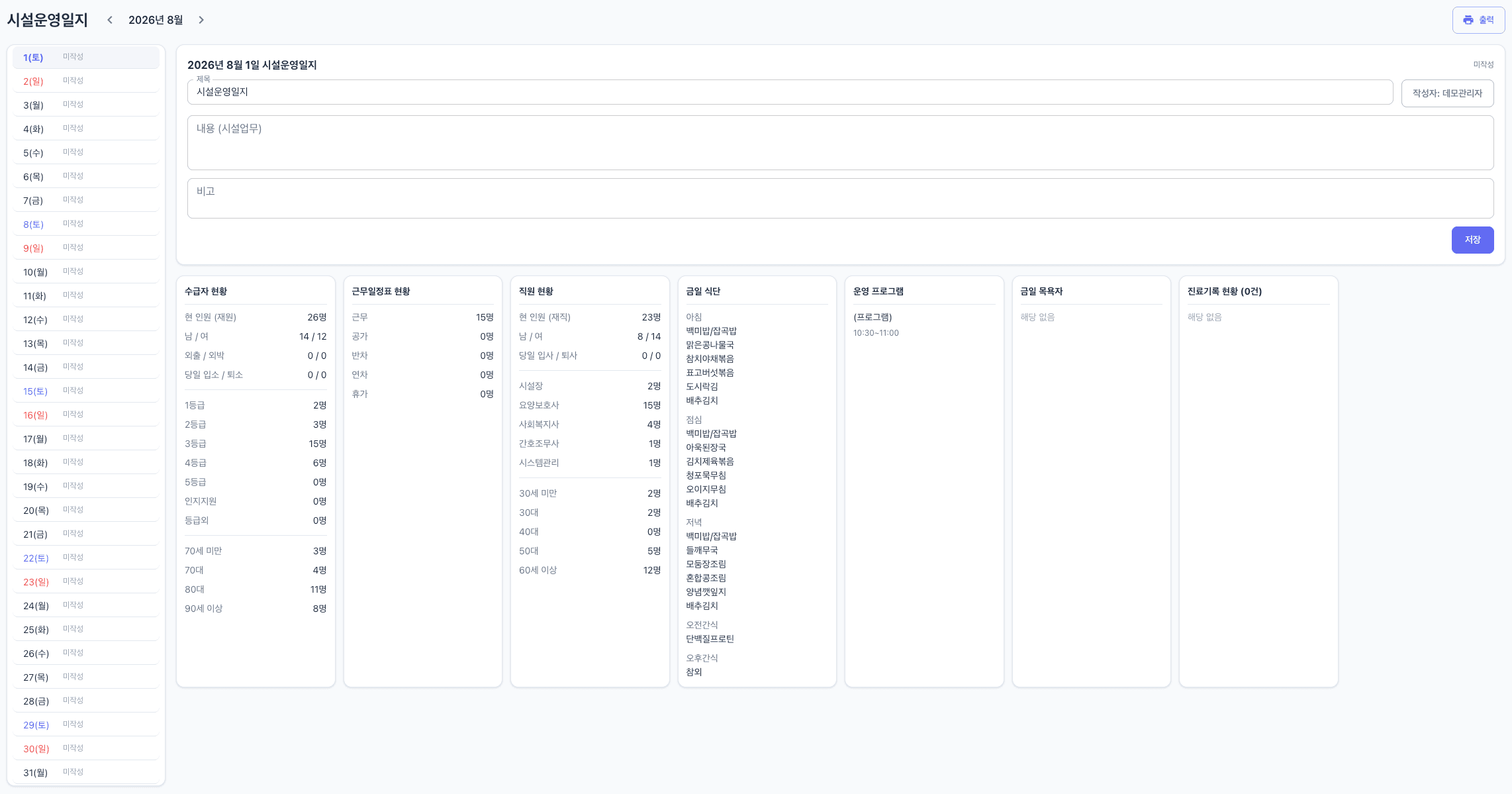Select date 12(수) in the day list
This screenshot has height=794, width=1512.
pos(86,320)
